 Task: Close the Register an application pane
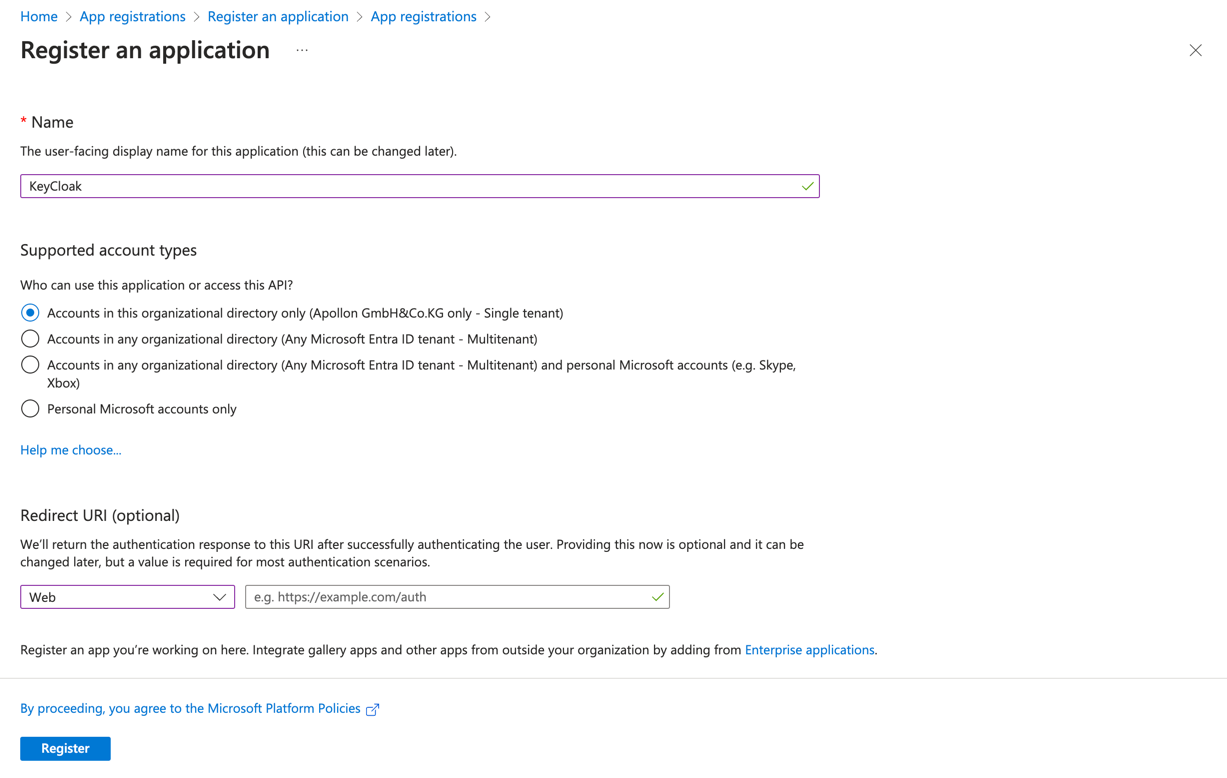click(1195, 50)
